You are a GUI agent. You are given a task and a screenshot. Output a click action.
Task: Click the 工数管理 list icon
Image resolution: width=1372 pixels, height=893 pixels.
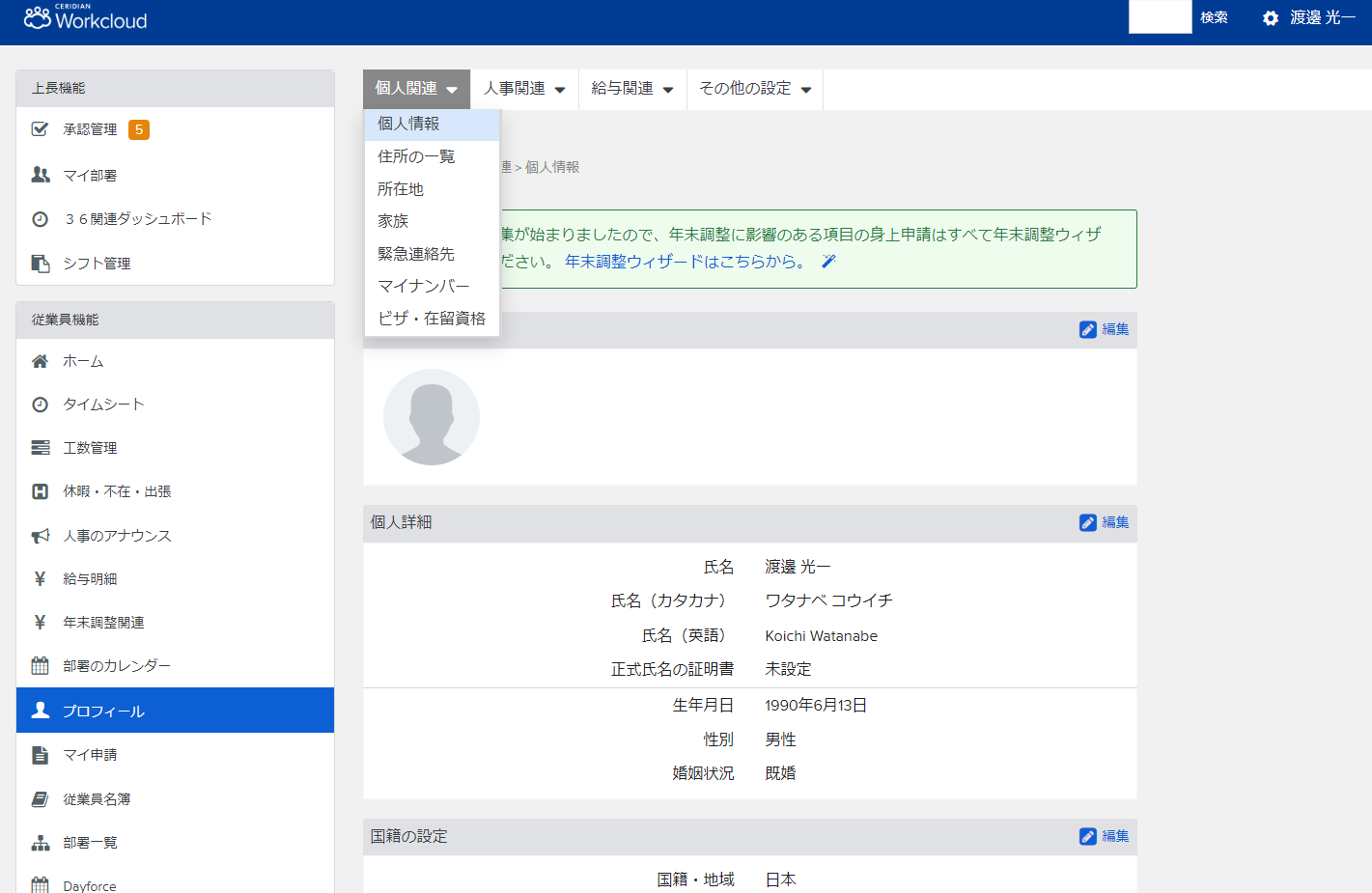pyautogui.click(x=41, y=448)
